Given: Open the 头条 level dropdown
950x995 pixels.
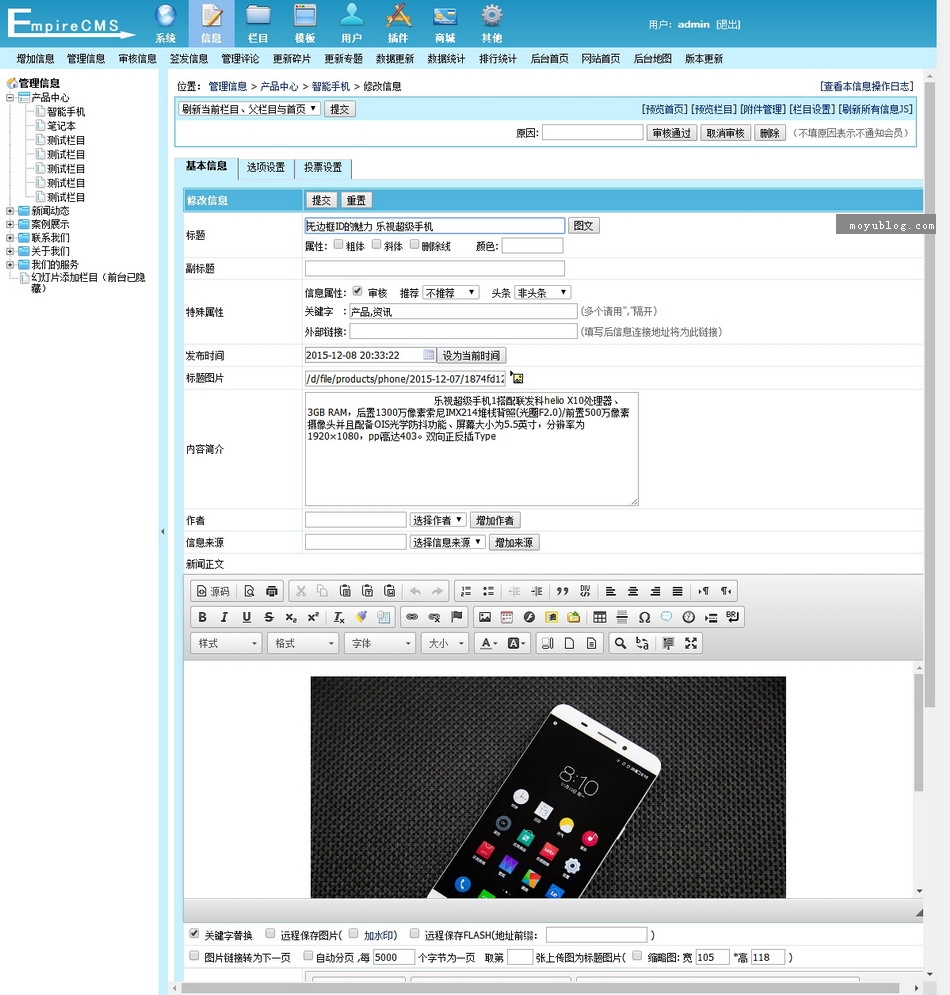Looking at the screenshot, I should (x=543, y=293).
